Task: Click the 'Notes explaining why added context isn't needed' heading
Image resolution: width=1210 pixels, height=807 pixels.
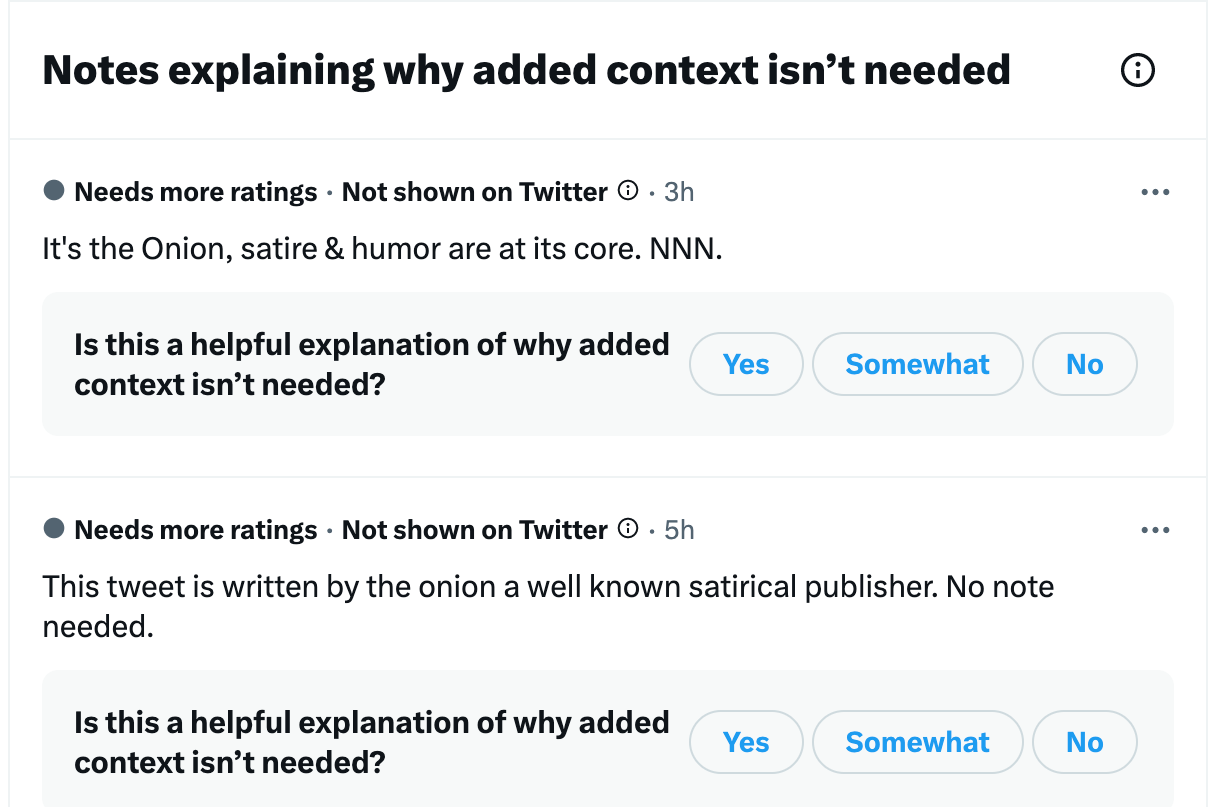Action: (526, 70)
